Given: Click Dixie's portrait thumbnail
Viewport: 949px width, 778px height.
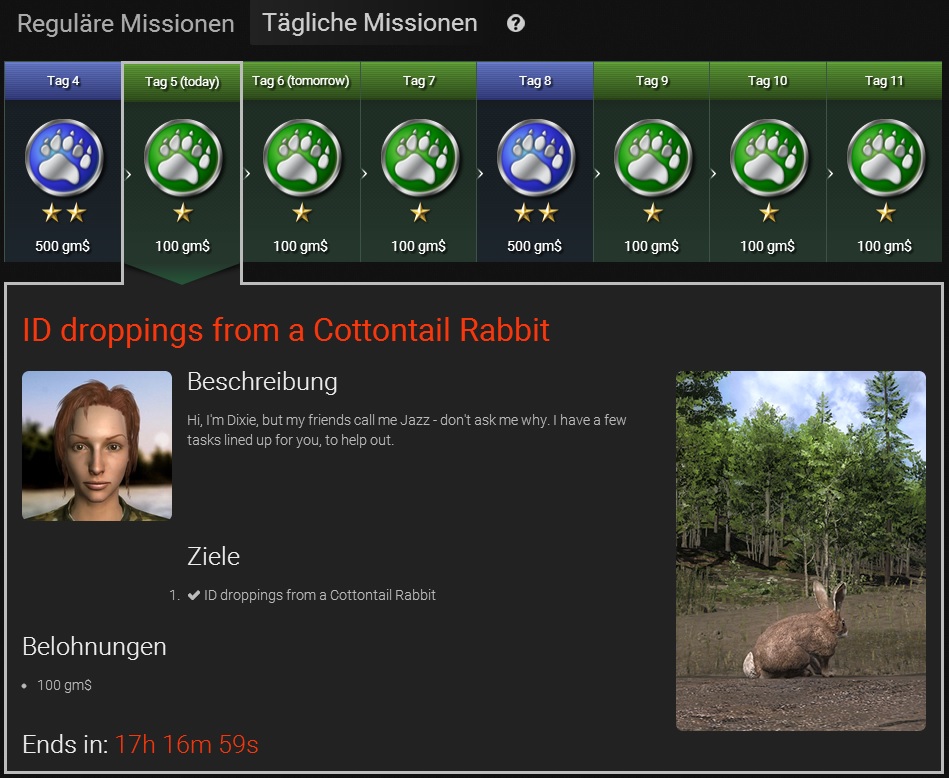Looking at the screenshot, I should 97,446.
